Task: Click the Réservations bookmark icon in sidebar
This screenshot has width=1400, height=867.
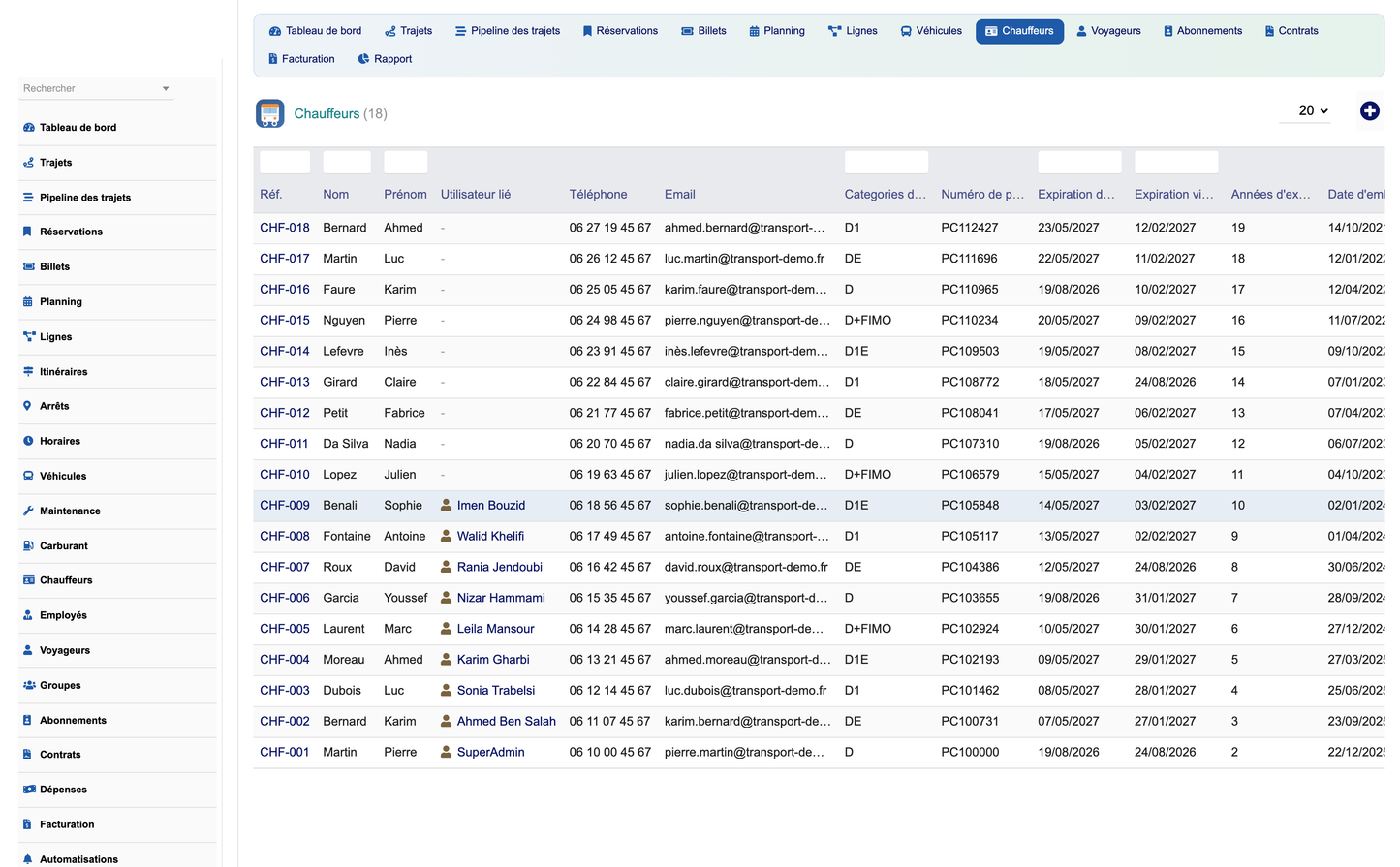Action: pyautogui.click(x=28, y=232)
